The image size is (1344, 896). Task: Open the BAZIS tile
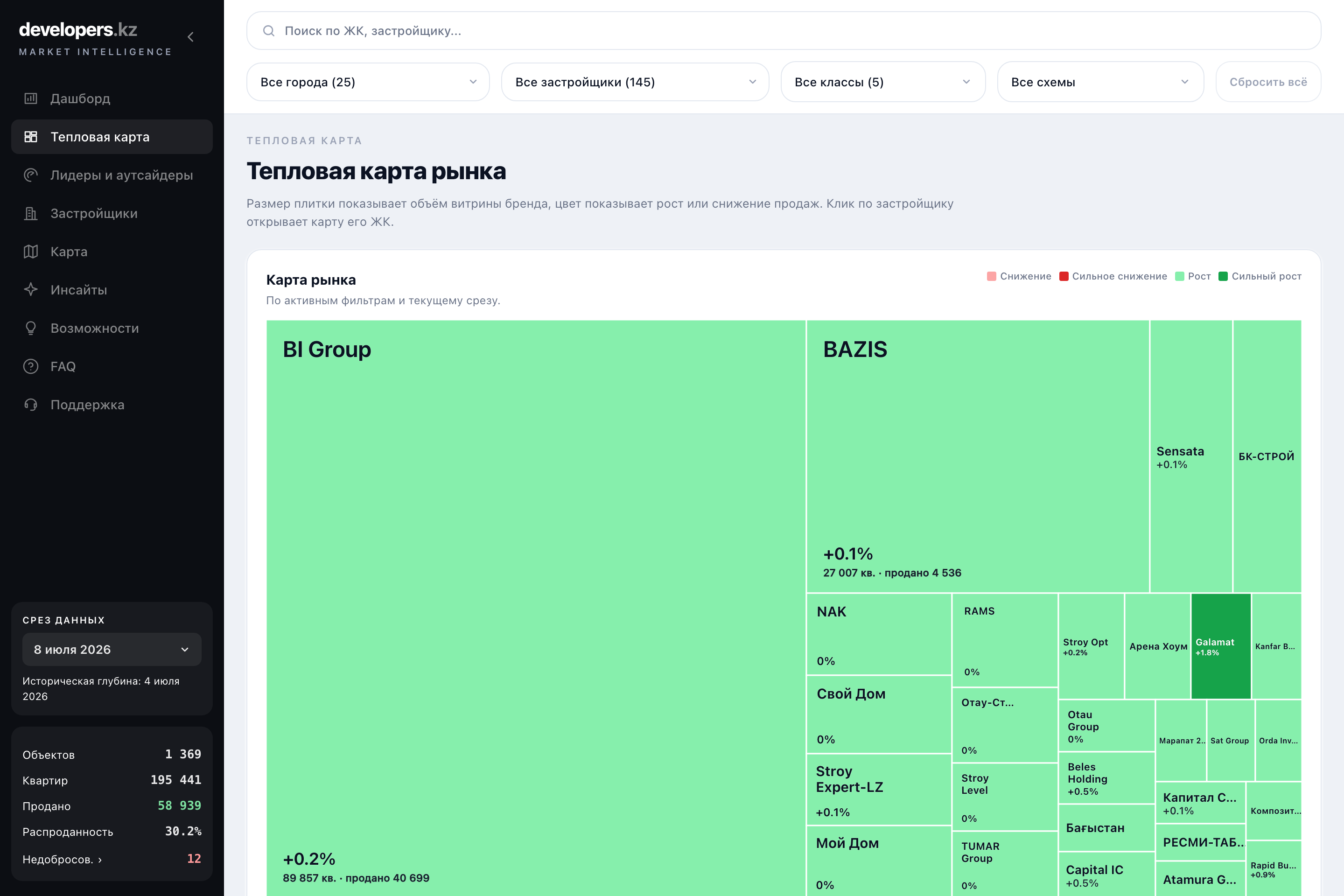[x=978, y=456]
